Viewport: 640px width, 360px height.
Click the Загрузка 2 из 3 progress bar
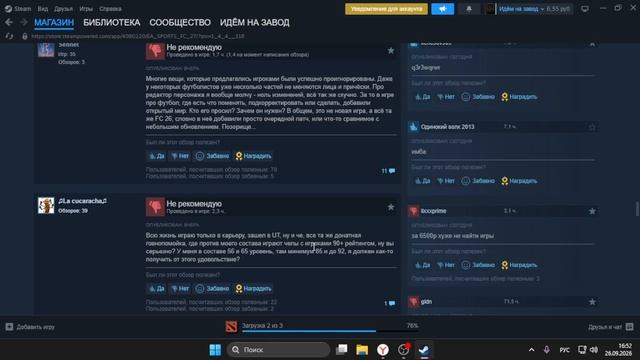click(330, 331)
